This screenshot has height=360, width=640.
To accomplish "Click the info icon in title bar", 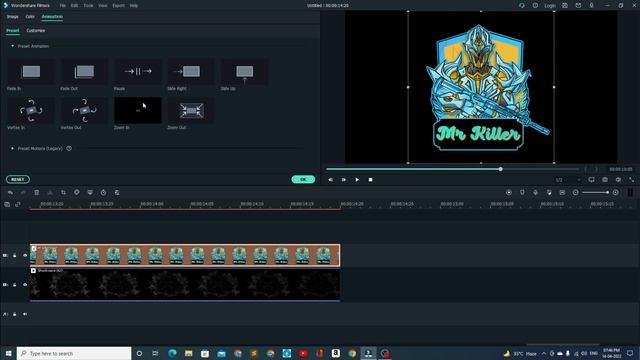I will click(535, 6).
